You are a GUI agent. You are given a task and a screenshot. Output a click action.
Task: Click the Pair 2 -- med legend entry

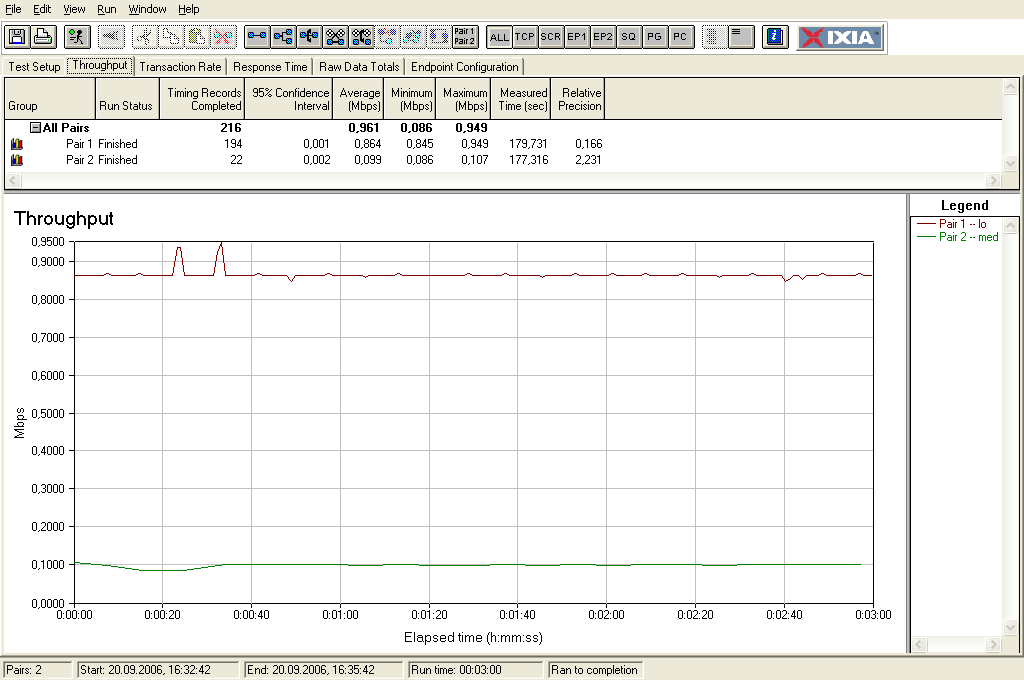click(x=957, y=237)
